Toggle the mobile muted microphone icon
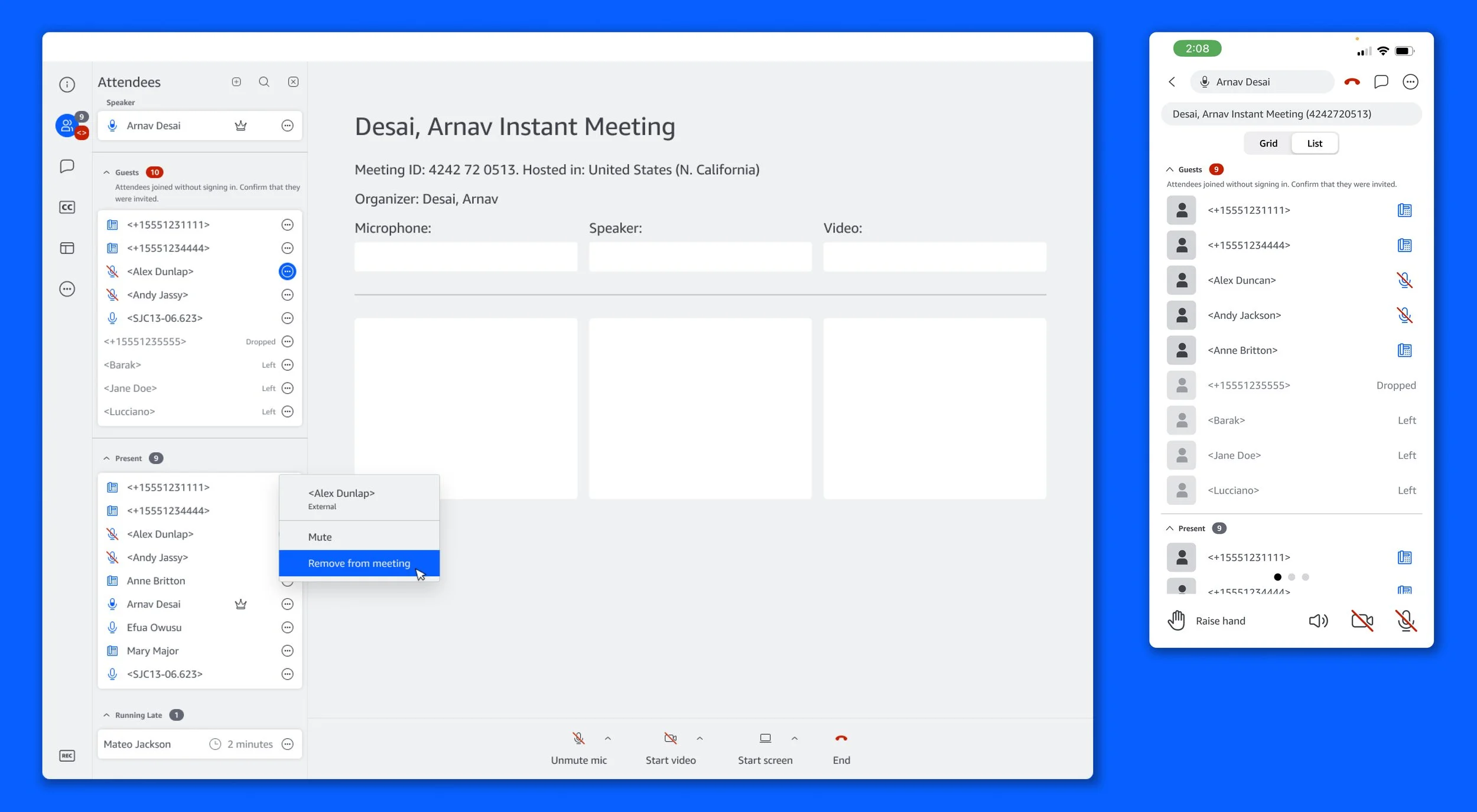This screenshot has width=1477, height=812. tap(1405, 621)
